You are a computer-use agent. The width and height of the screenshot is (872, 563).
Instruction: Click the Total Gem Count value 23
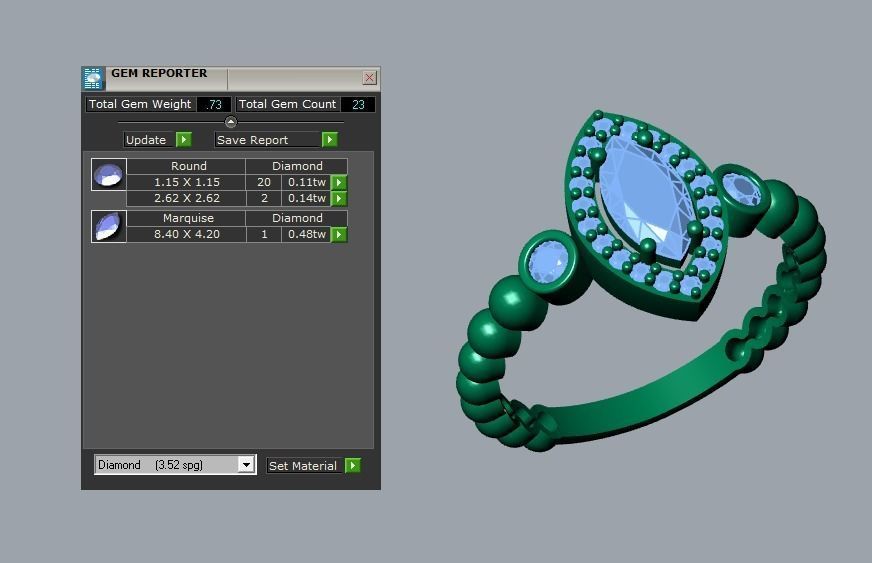pyautogui.click(x=358, y=105)
